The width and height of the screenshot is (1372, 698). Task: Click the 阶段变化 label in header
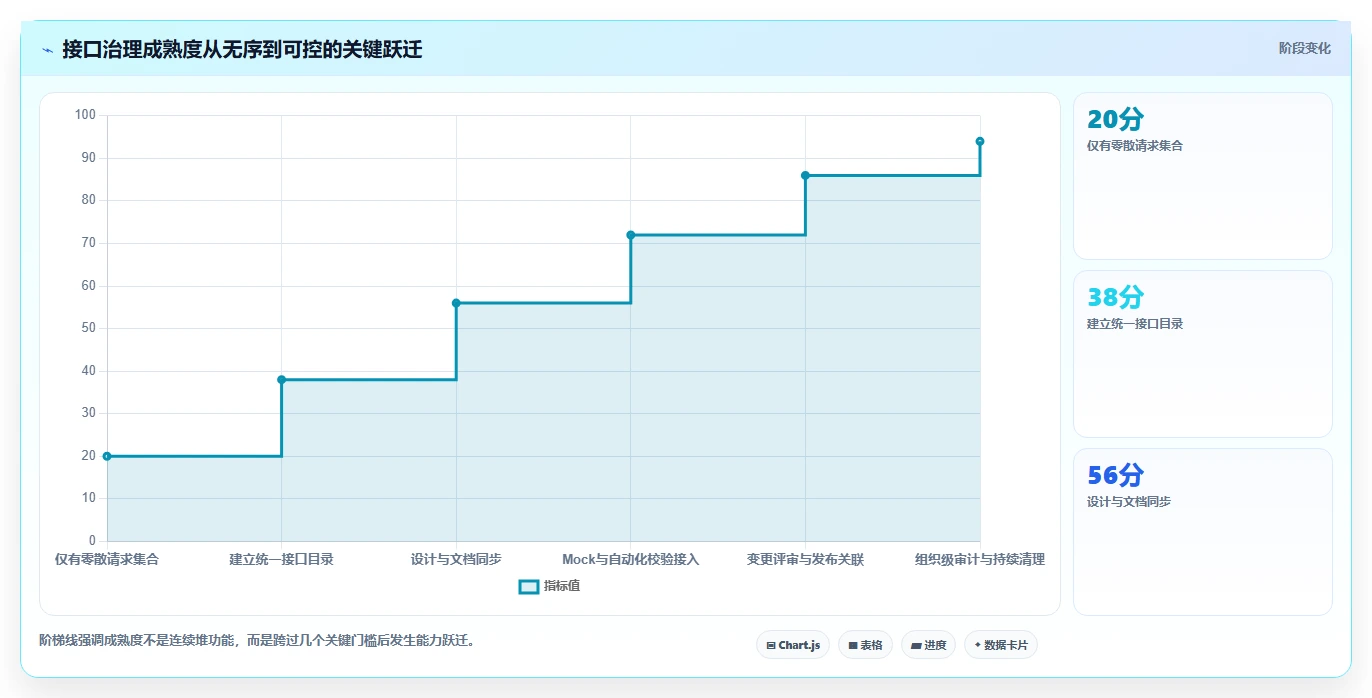(1304, 48)
